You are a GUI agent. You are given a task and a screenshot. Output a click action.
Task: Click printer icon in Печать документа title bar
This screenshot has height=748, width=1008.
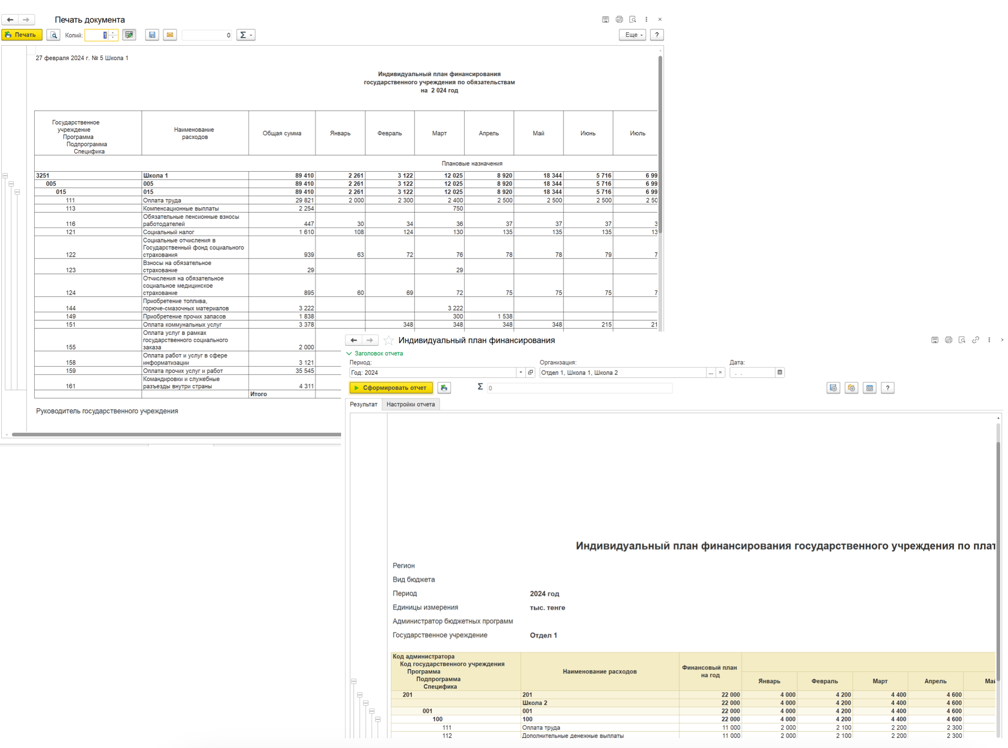tap(619, 19)
